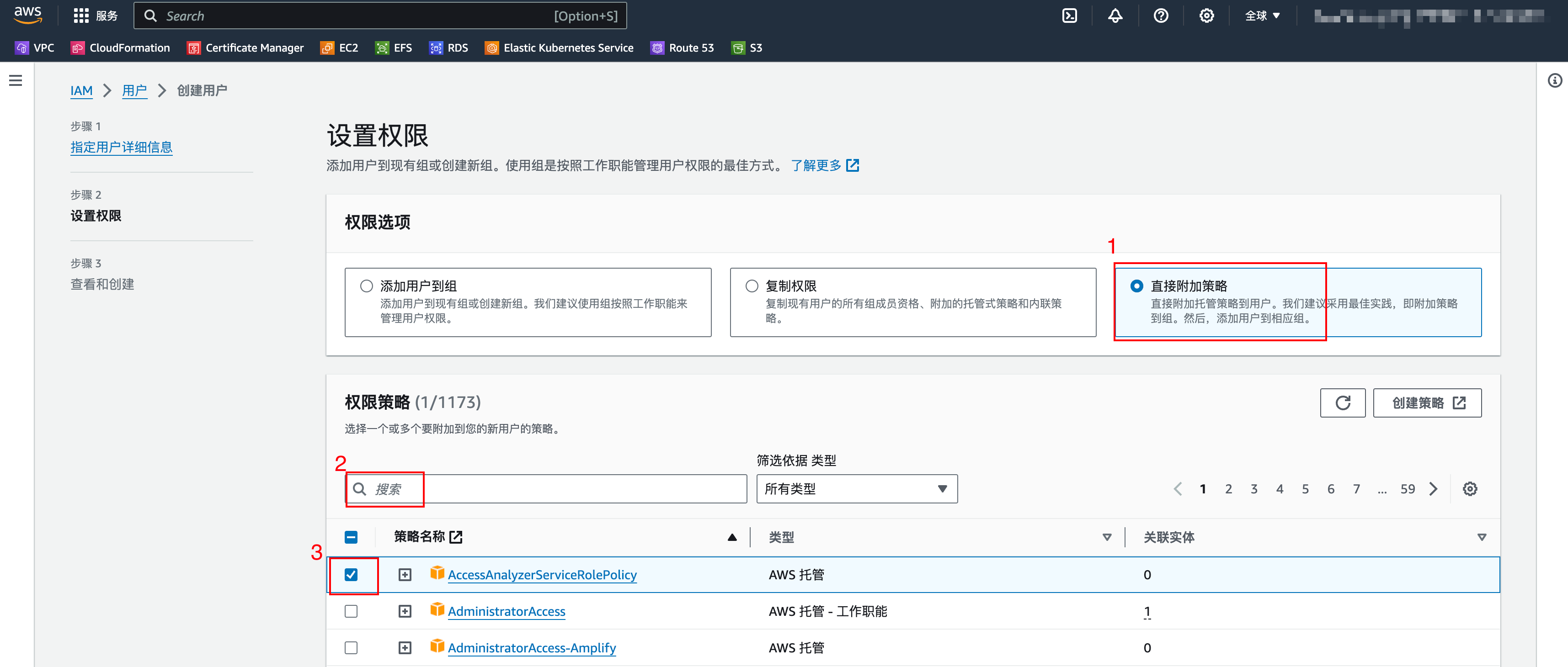The image size is (1568, 667).
Task: Open Certificate Manager shortcut
Action: (x=245, y=48)
